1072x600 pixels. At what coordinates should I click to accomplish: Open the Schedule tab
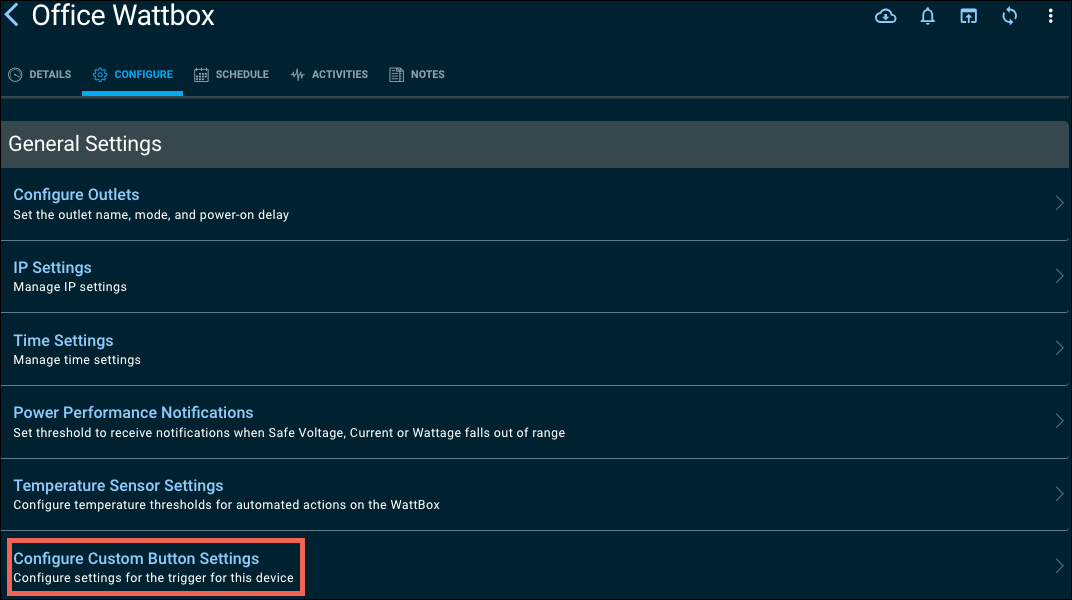point(231,75)
